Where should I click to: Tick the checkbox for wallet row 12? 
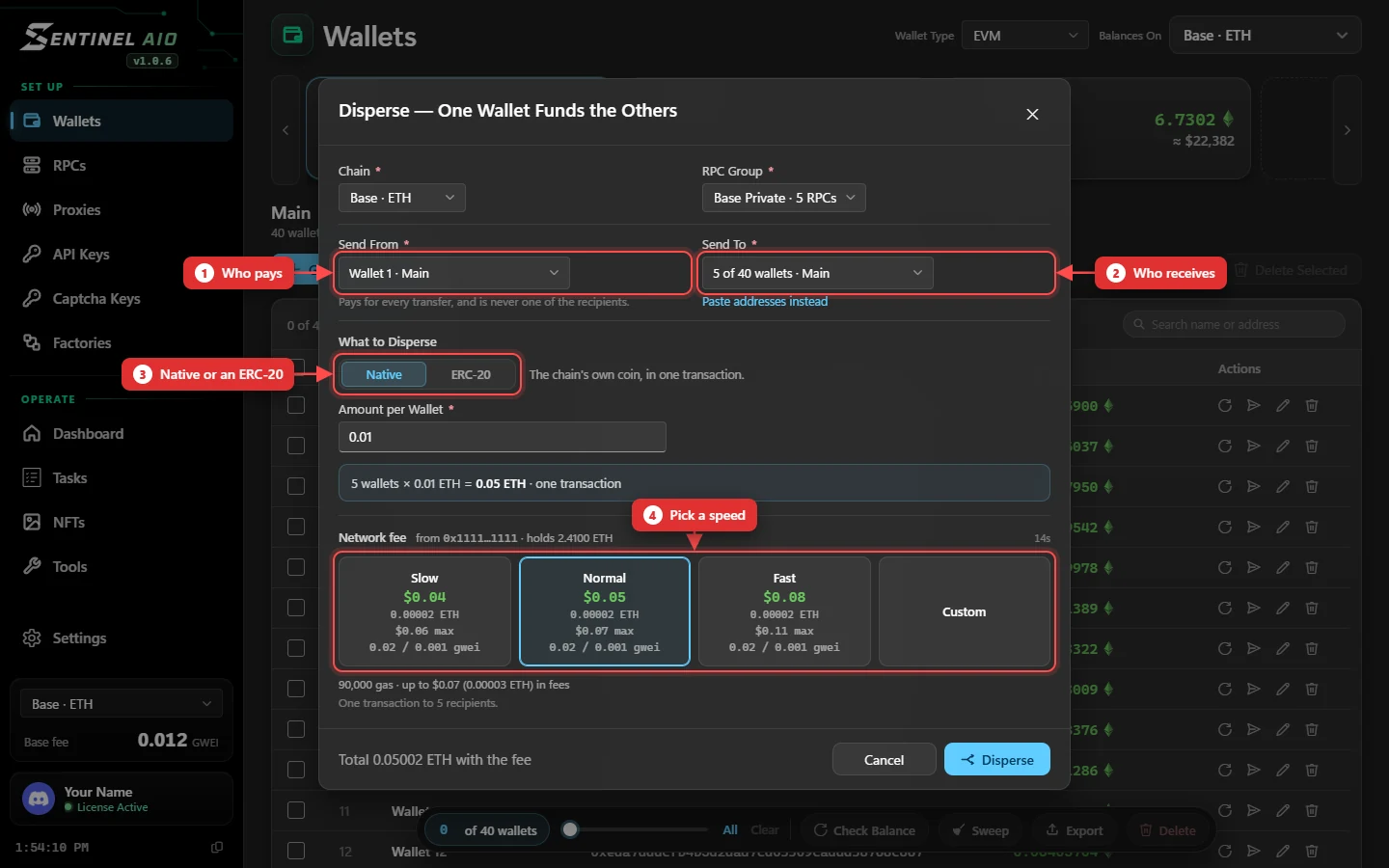pyautogui.click(x=296, y=852)
